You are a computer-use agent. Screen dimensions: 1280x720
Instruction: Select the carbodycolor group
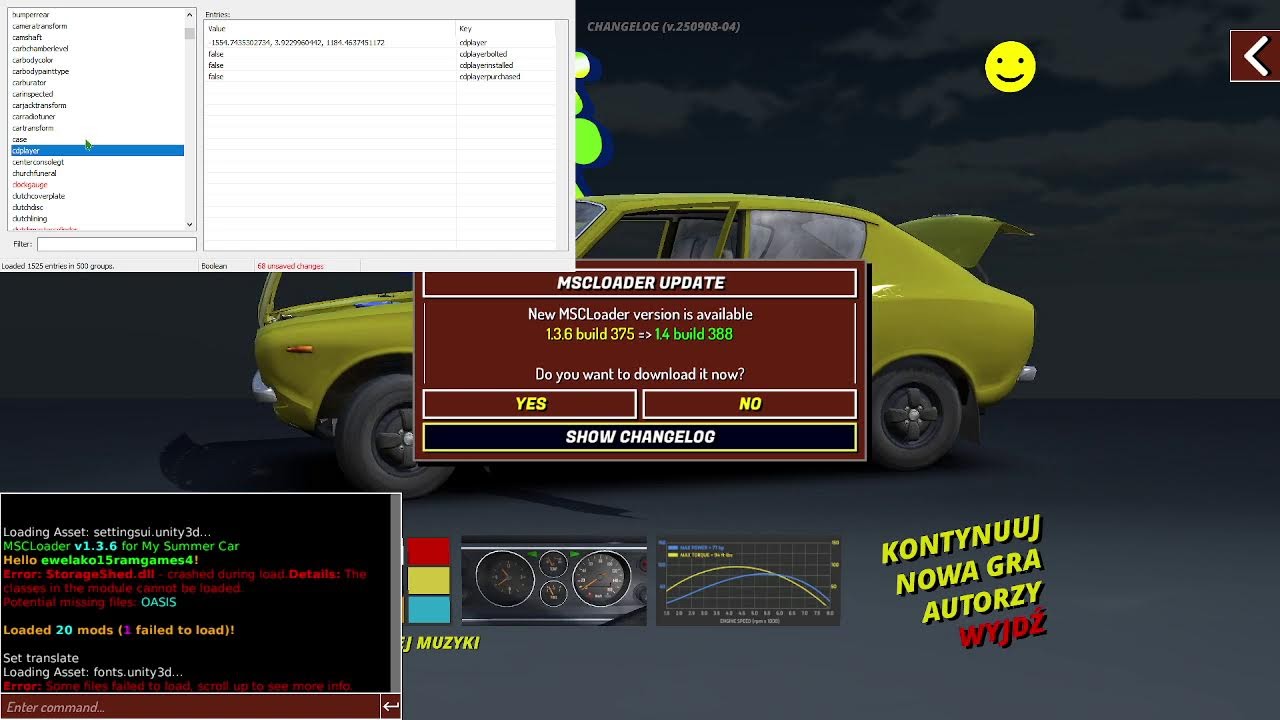[x=33, y=60]
